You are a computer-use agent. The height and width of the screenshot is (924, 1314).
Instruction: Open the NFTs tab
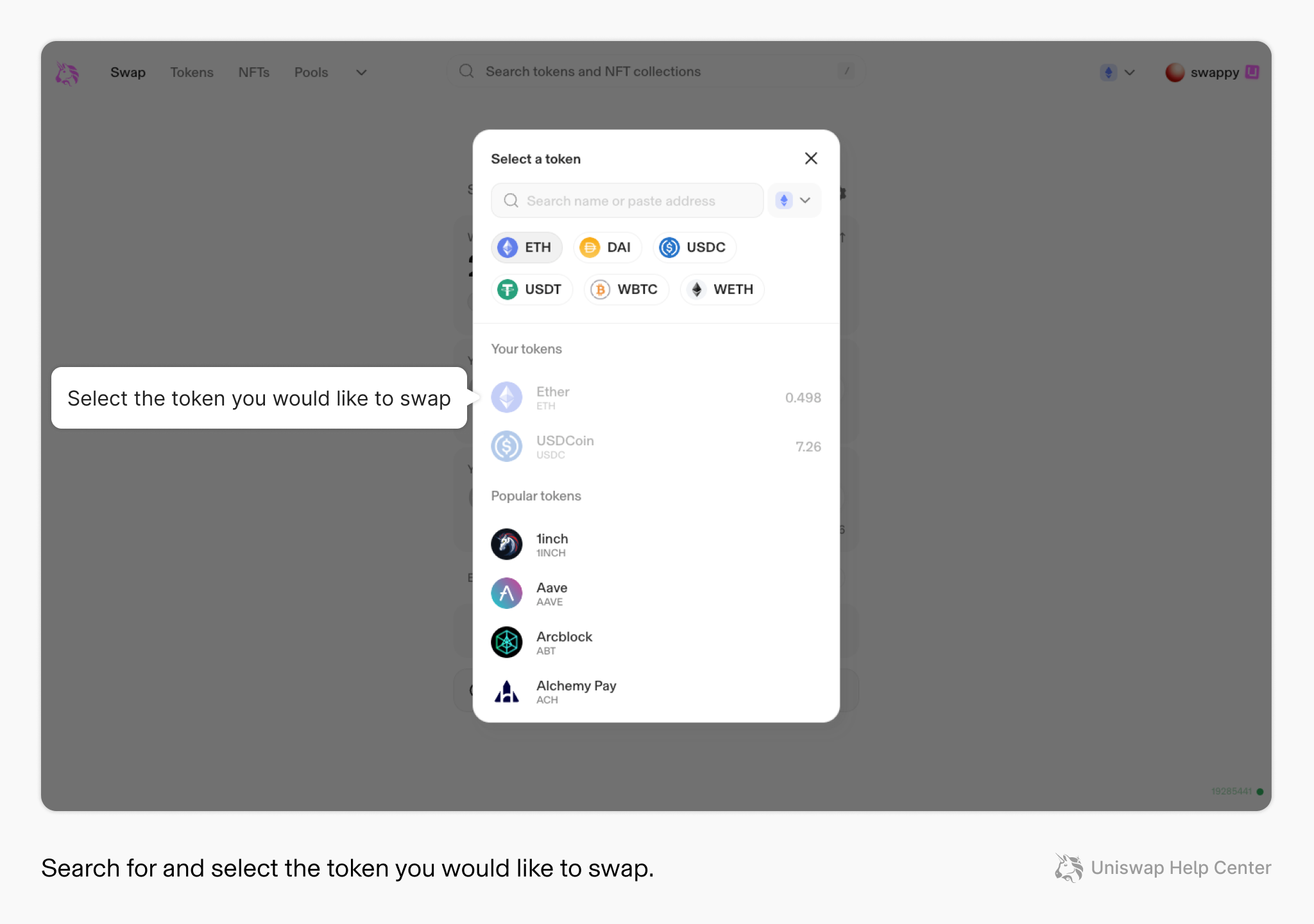pyautogui.click(x=253, y=73)
